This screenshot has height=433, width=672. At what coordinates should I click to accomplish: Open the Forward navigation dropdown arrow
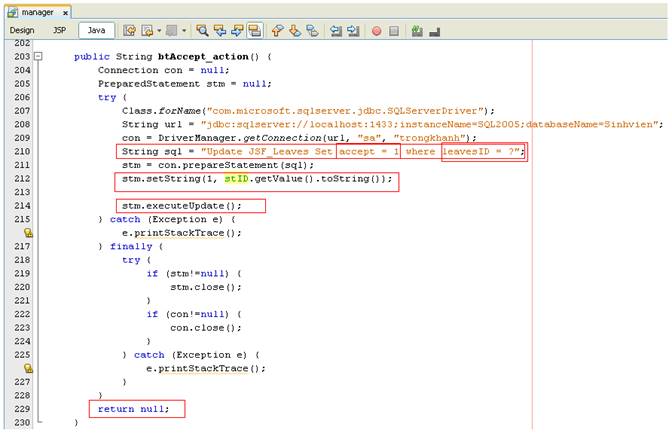[184, 30]
